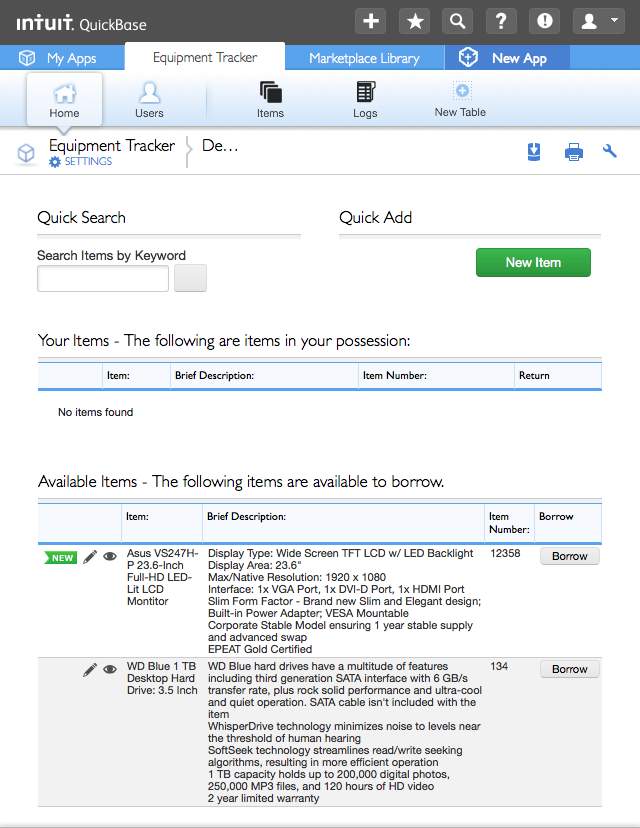
Task: Open Marketplace Library tab
Action: [x=364, y=58]
